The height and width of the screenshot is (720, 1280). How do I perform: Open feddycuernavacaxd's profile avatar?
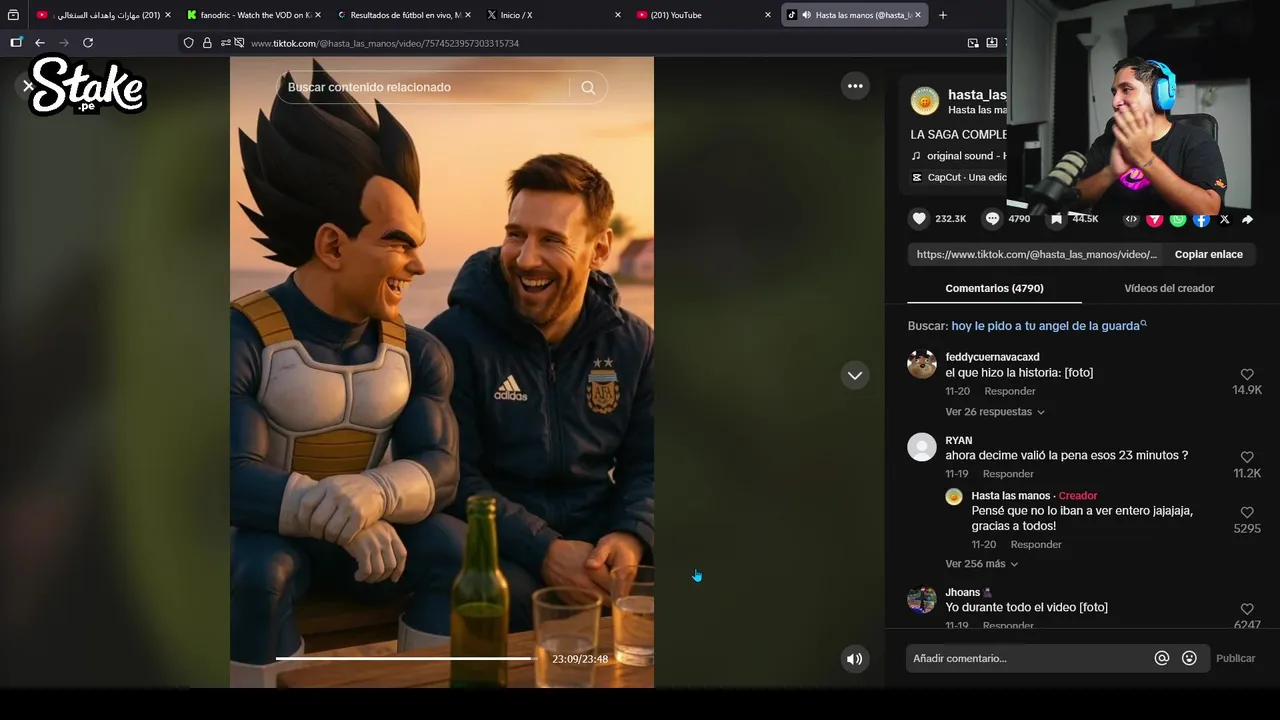[x=922, y=364]
